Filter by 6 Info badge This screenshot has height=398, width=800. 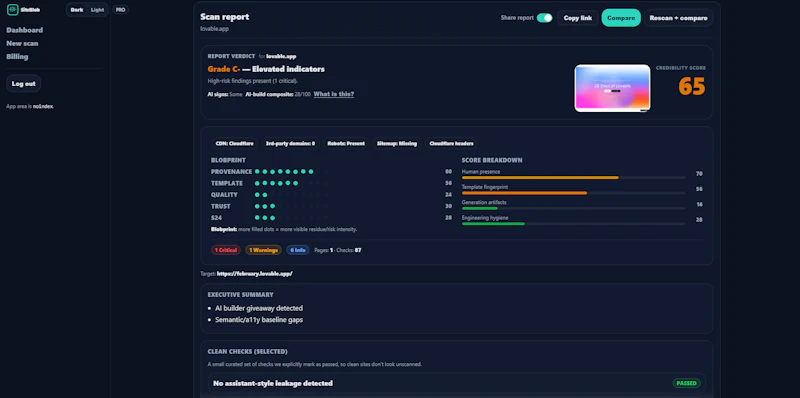coord(298,250)
